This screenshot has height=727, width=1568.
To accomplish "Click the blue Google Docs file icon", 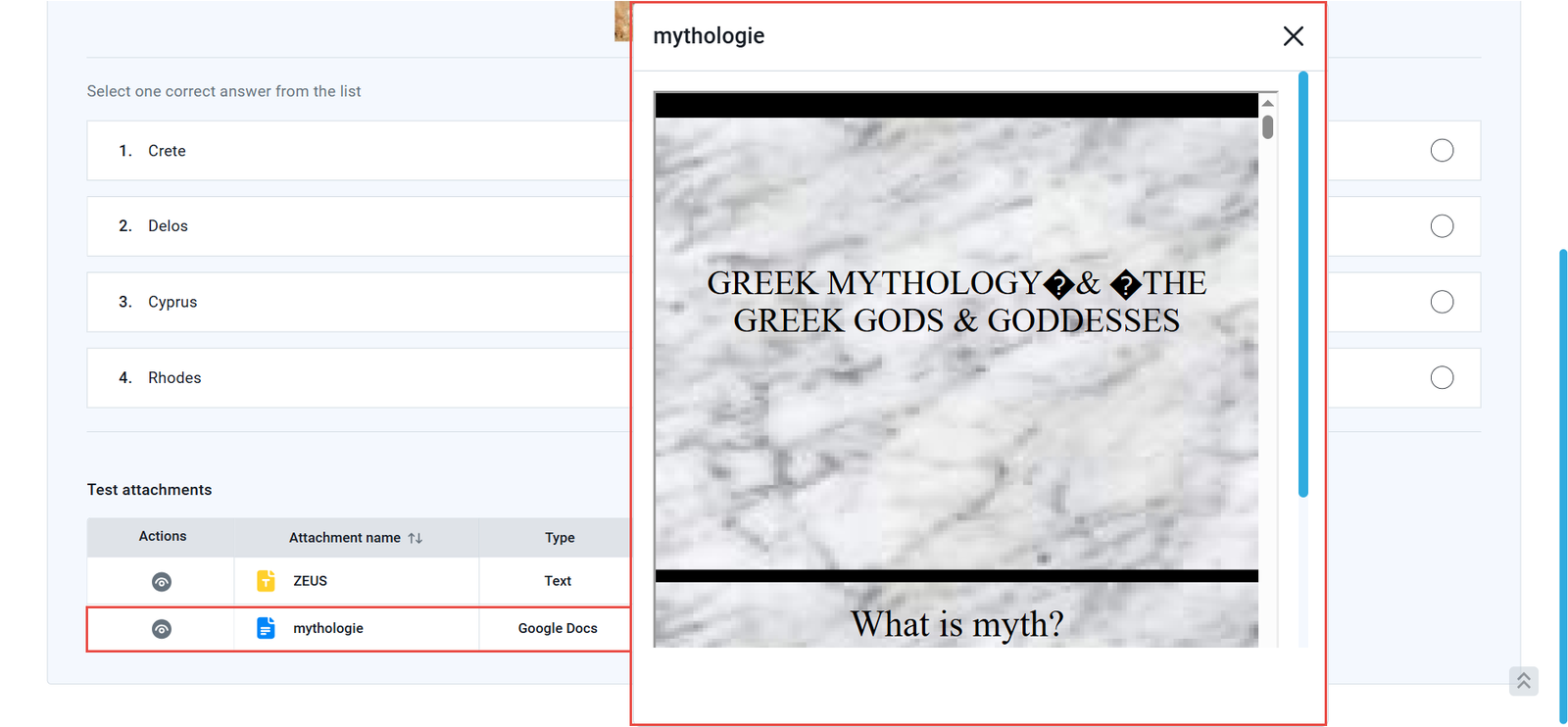I will click(x=266, y=628).
